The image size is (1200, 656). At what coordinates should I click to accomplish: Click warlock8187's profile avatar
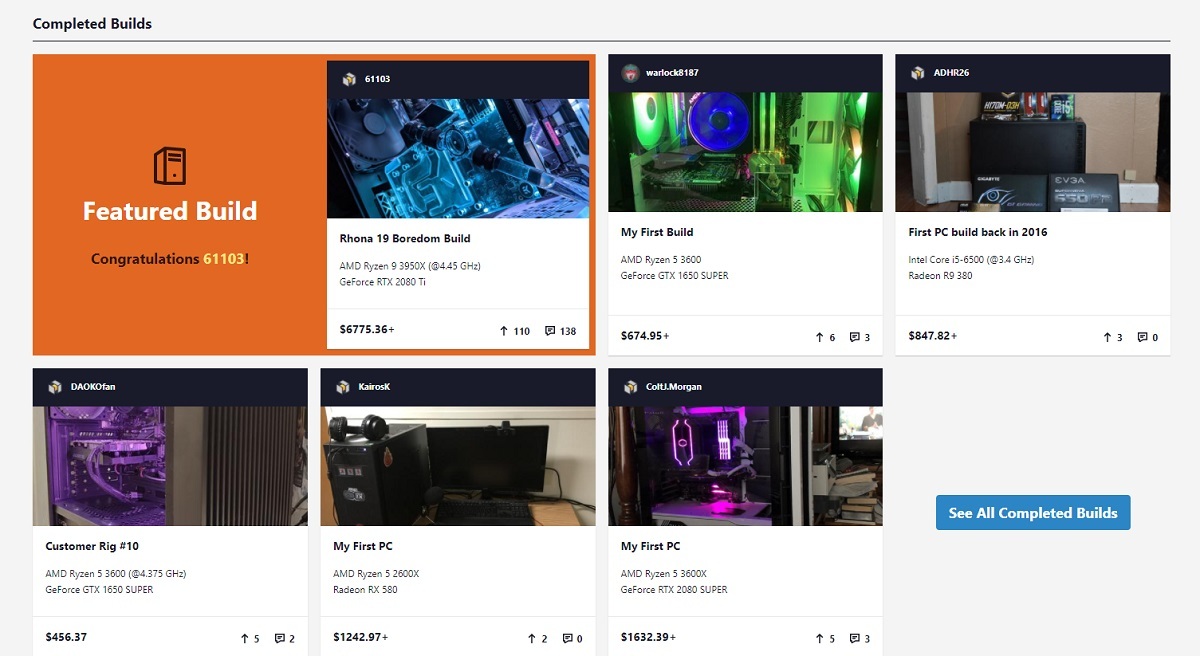tap(630, 73)
